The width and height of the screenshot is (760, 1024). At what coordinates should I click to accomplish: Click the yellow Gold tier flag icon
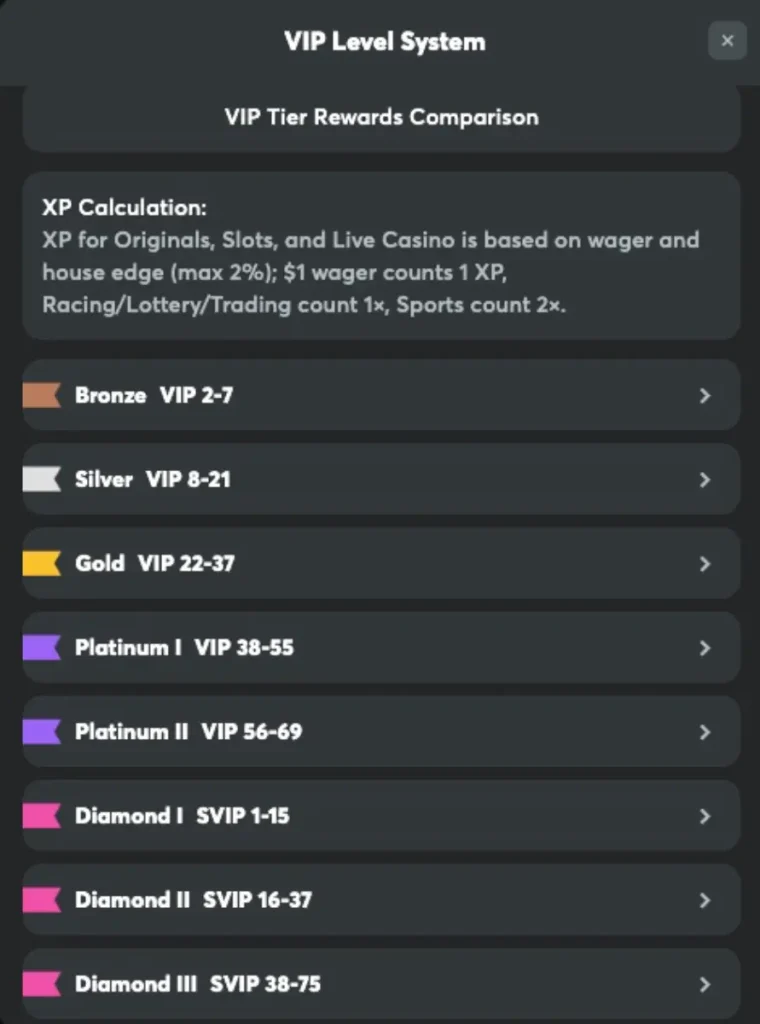pos(42,563)
